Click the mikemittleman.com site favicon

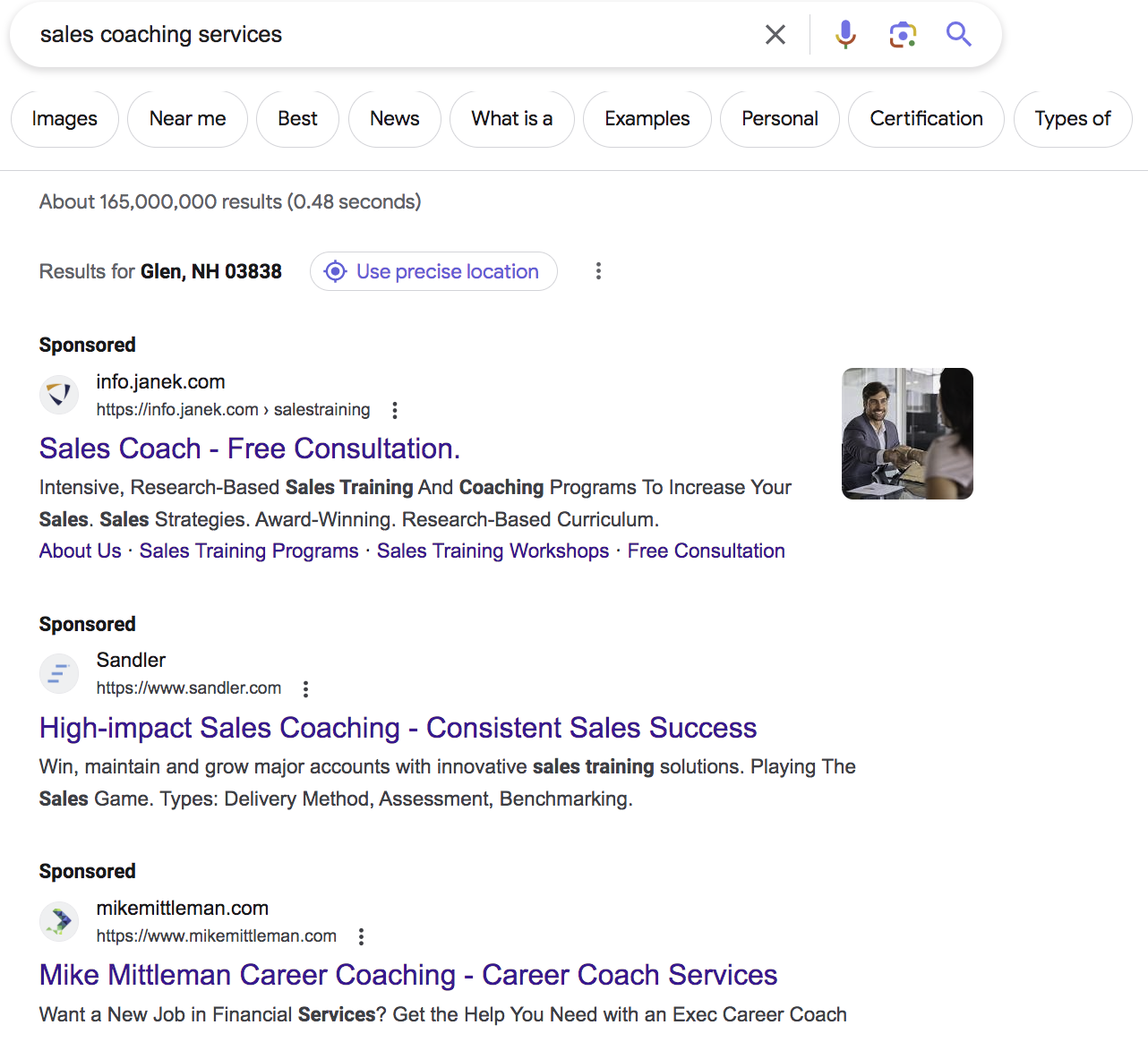[59, 921]
